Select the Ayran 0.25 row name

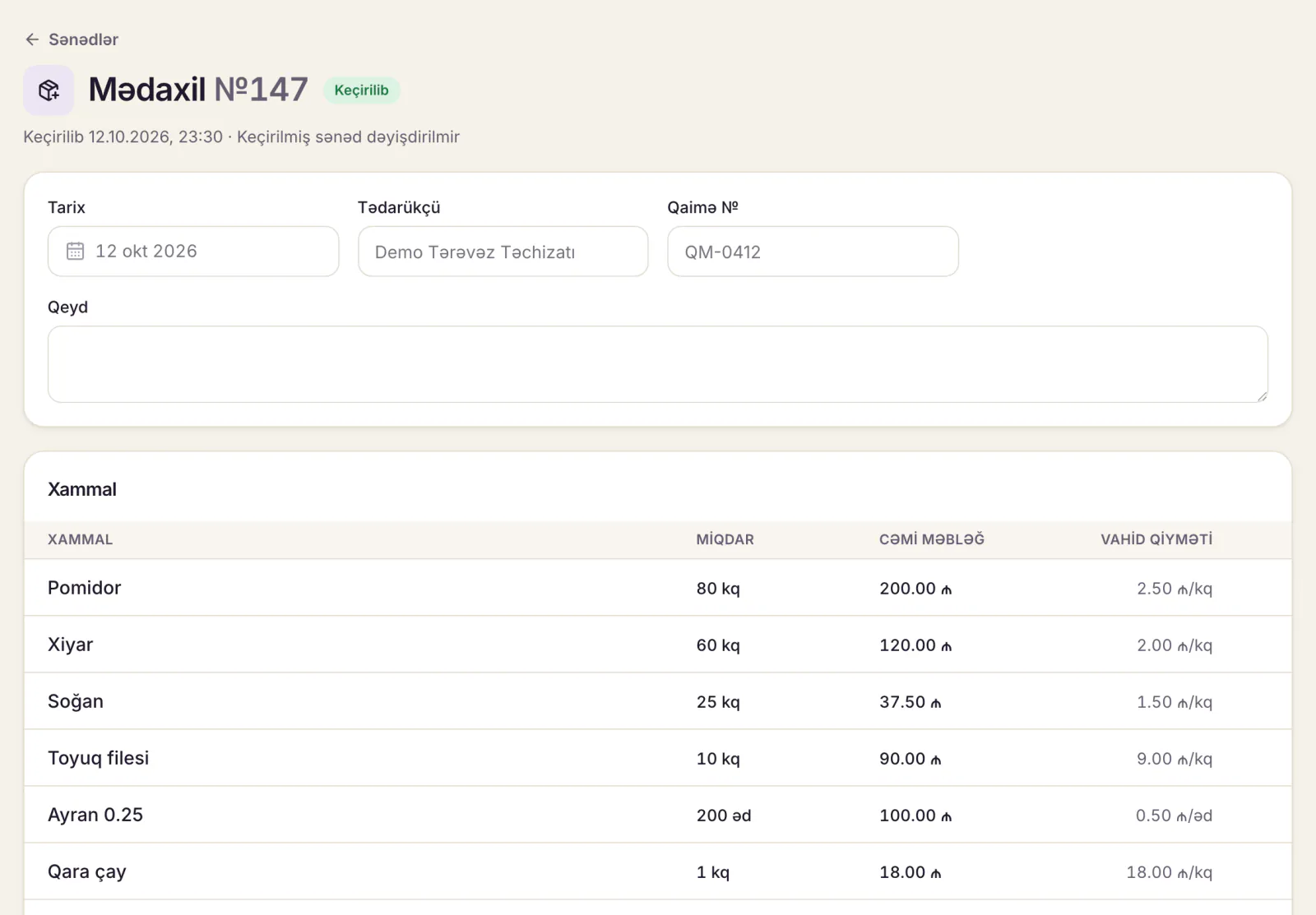95,815
